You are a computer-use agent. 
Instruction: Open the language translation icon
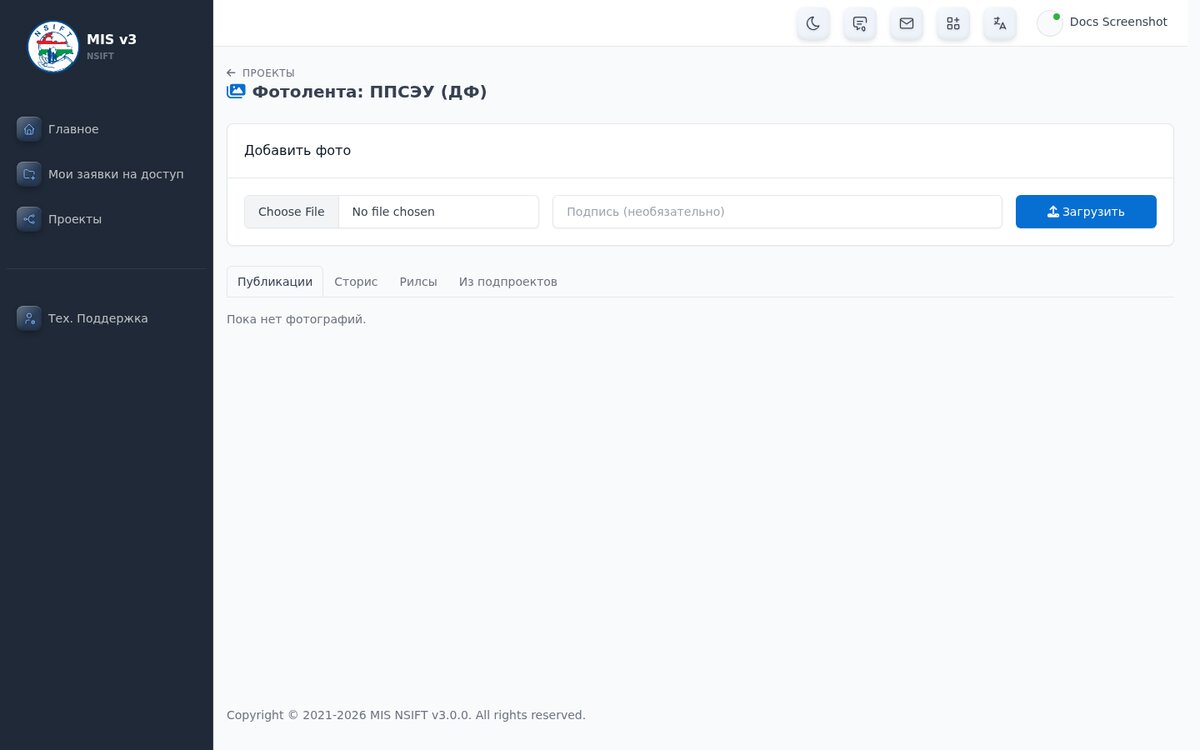(x=1000, y=23)
